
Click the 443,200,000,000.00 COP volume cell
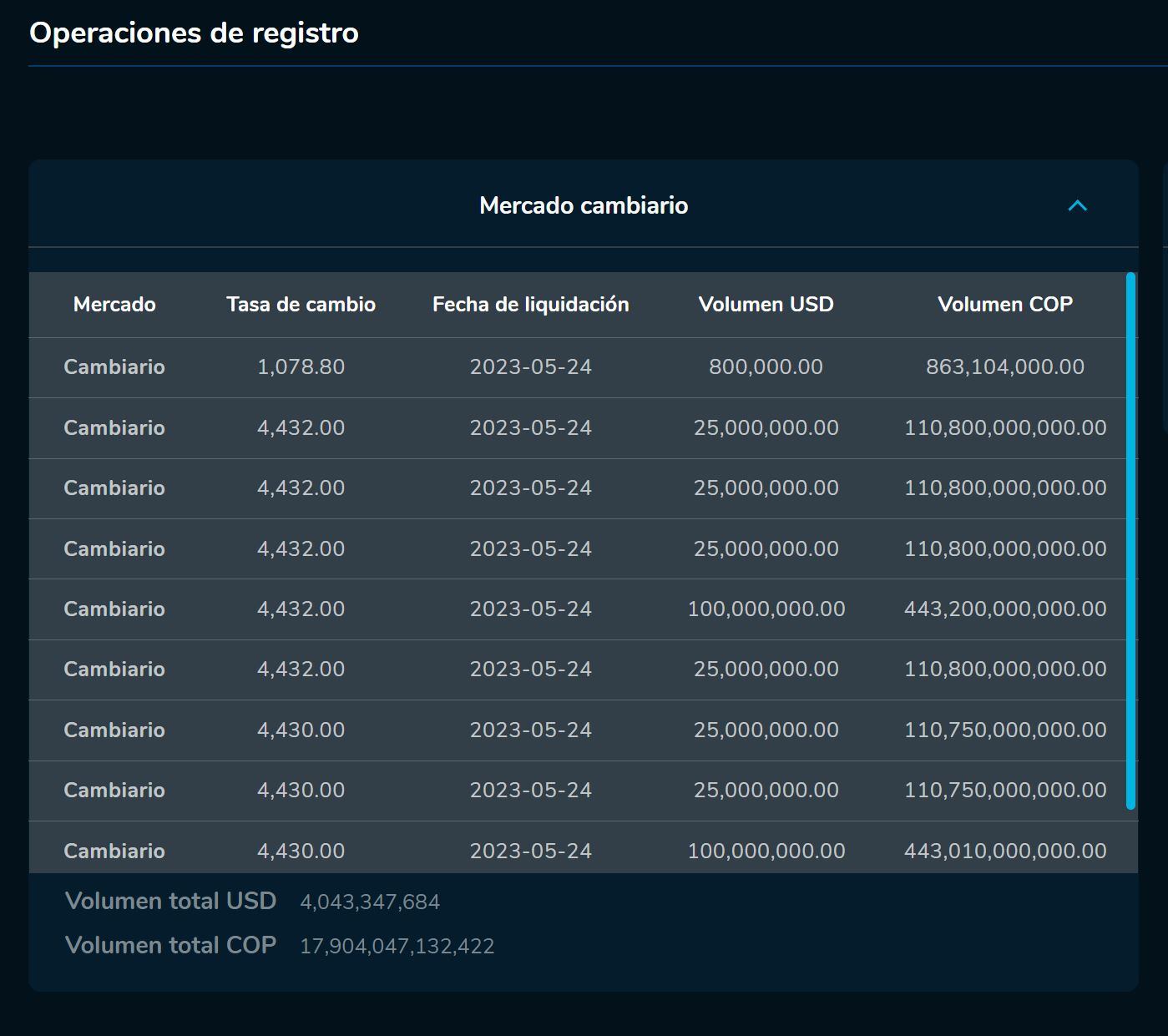[1004, 609]
